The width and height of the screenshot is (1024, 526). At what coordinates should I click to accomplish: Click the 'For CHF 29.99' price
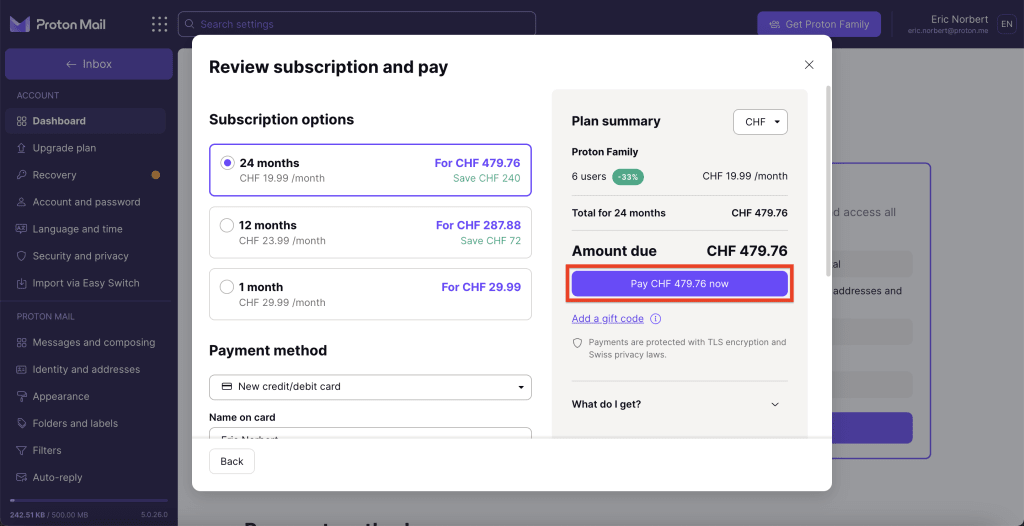coord(481,287)
